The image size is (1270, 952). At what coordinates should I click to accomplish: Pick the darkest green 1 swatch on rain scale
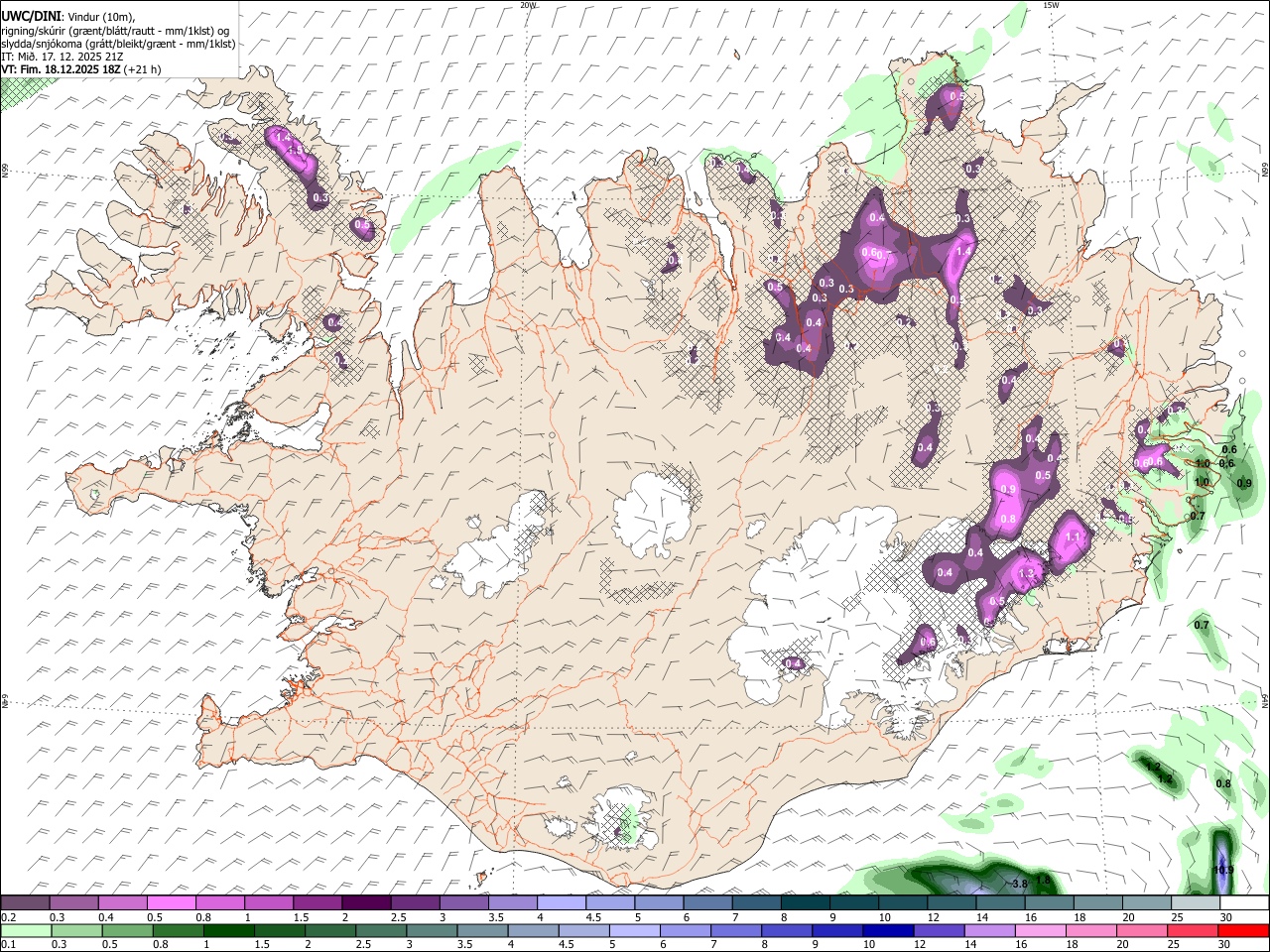(229, 931)
